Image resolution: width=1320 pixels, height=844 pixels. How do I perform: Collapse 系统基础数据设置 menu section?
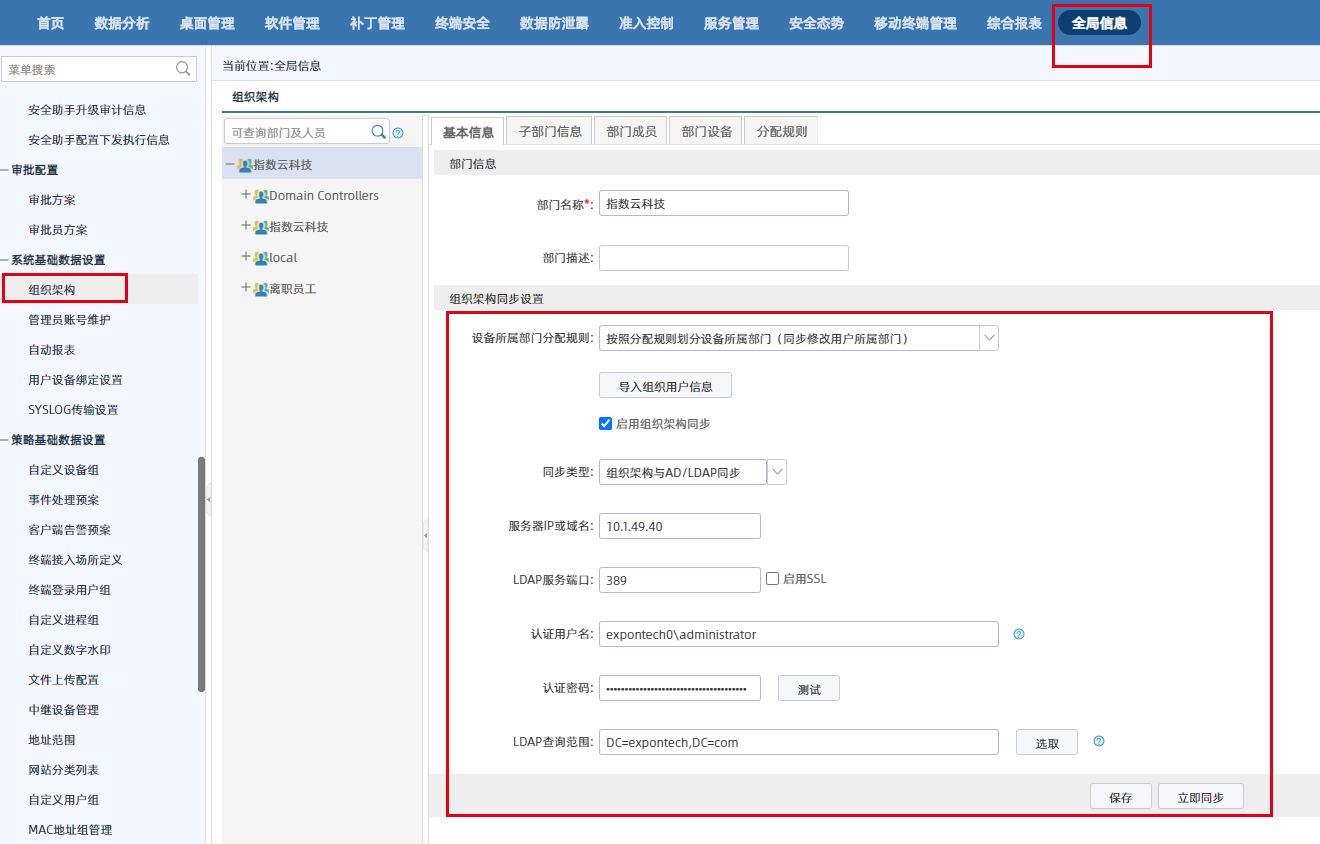click(x=5, y=260)
